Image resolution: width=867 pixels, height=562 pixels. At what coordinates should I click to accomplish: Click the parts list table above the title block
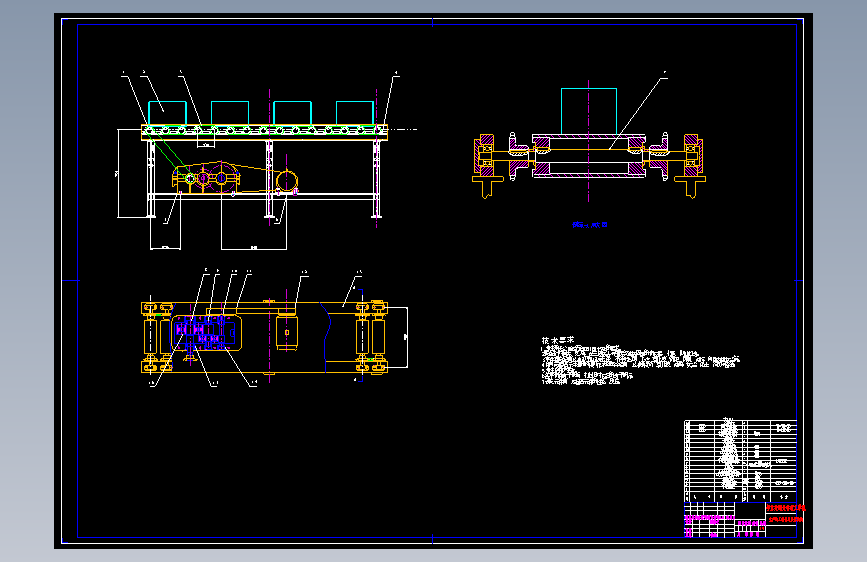point(740,461)
